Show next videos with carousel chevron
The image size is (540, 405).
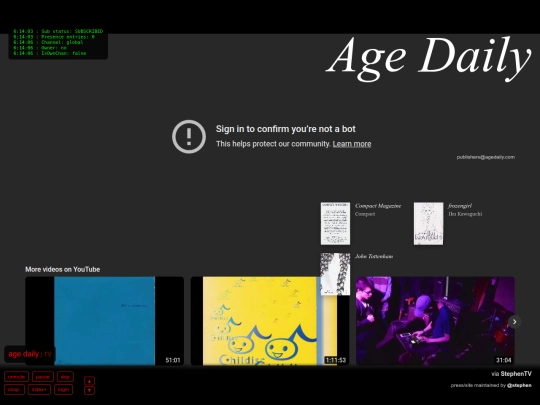tap(515, 322)
